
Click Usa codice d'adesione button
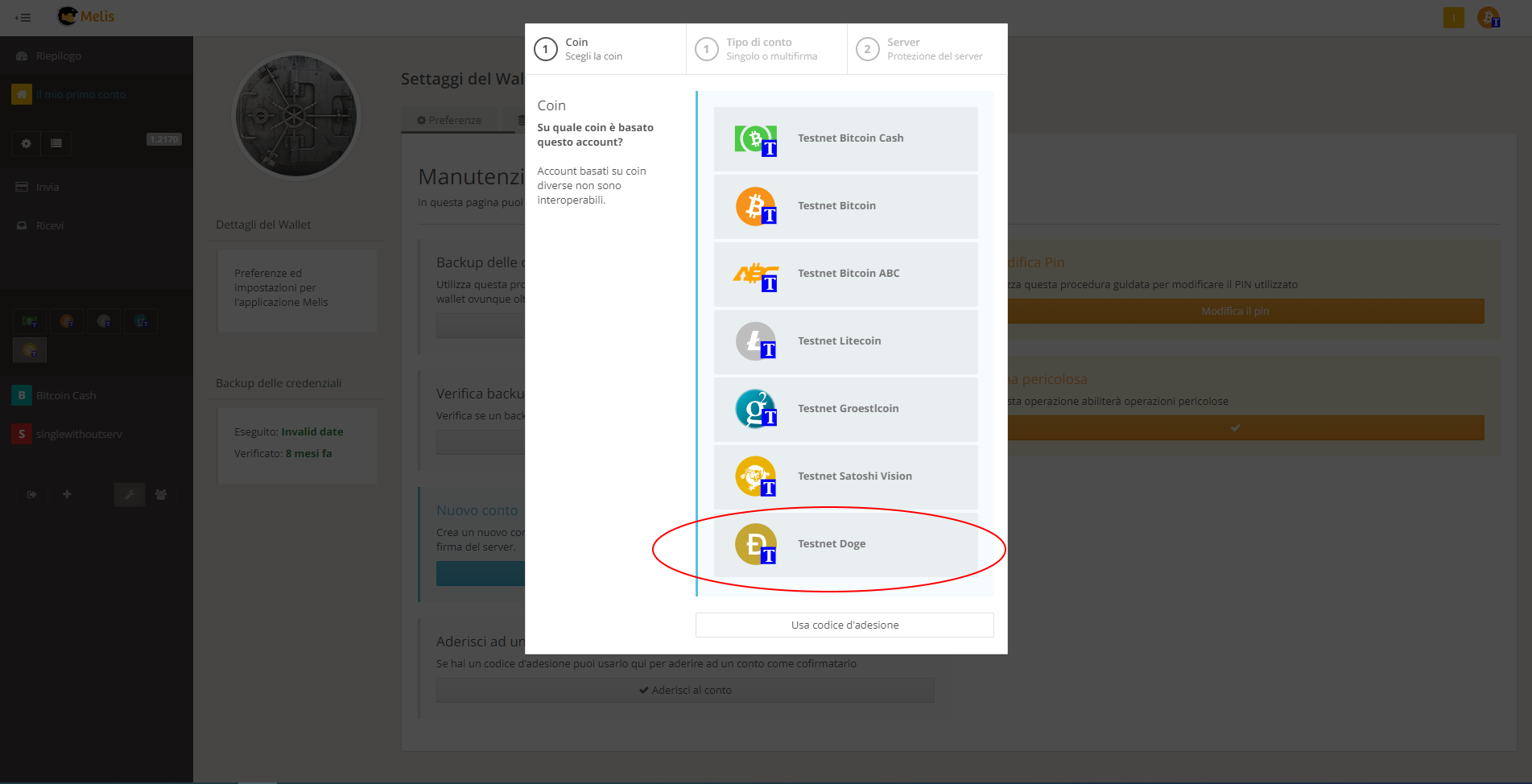[844, 625]
